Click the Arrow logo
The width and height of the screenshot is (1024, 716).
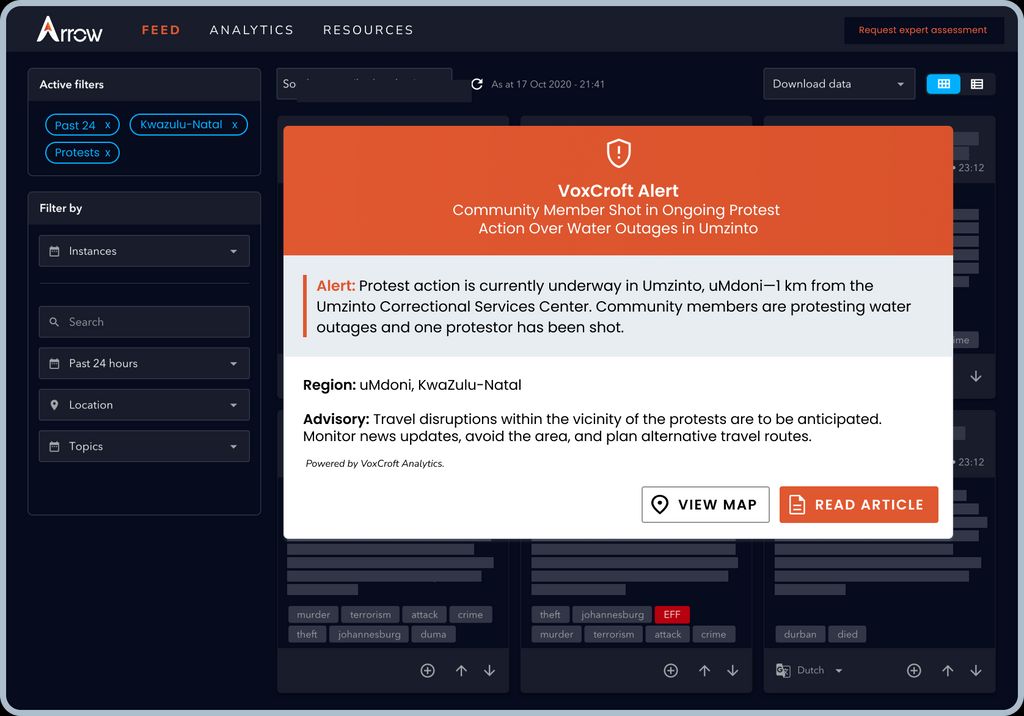click(69, 29)
